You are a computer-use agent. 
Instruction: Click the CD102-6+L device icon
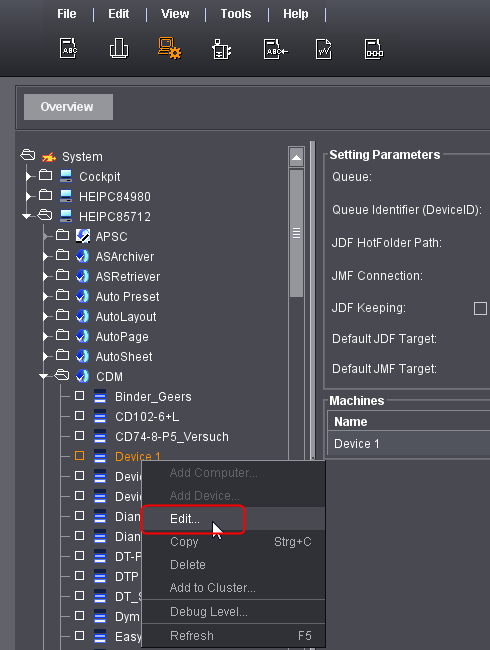tap(100, 417)
